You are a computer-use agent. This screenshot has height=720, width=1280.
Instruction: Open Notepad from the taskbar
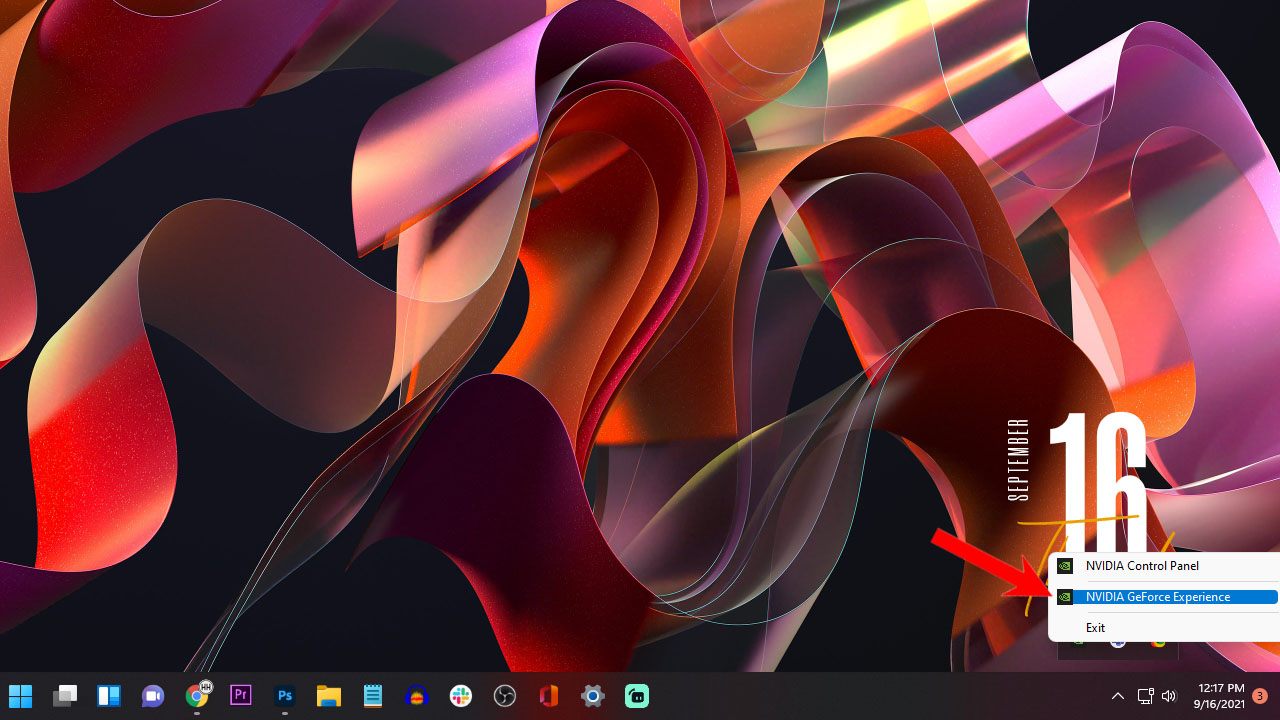373,696
